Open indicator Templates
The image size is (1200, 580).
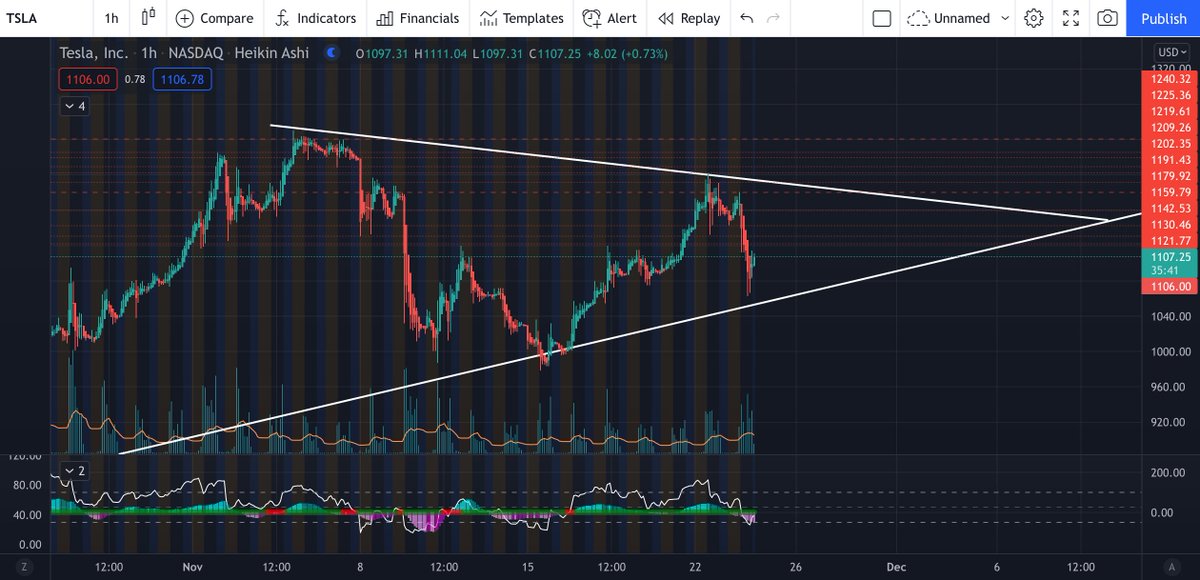click(520, 18)
